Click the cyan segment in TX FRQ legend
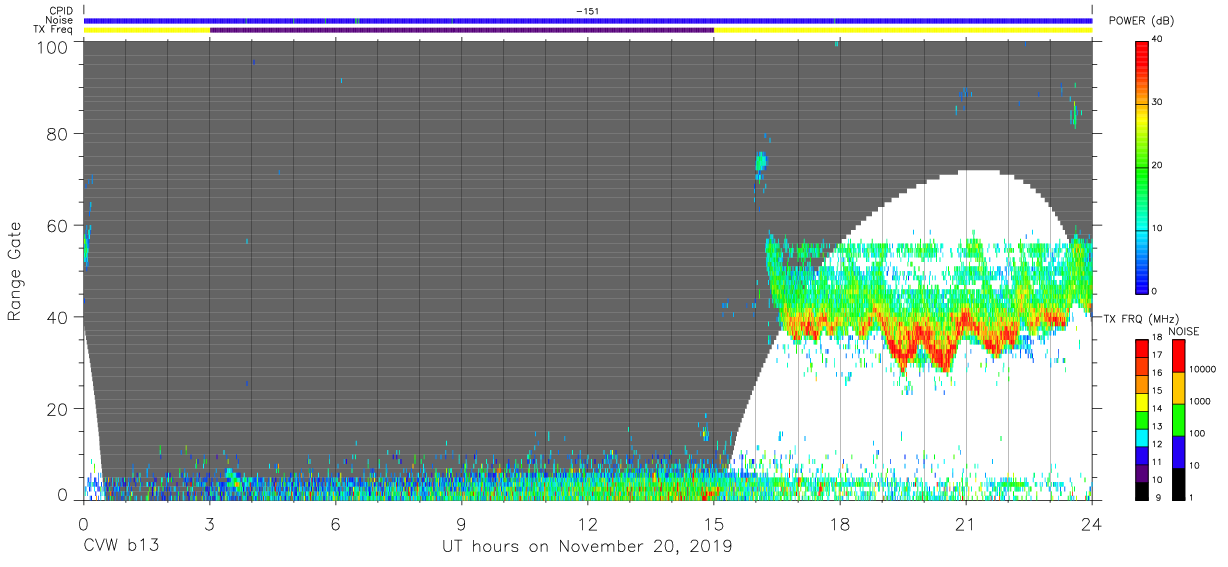The width and height of the screenshot is (1228, 567). coord(1142,438)
